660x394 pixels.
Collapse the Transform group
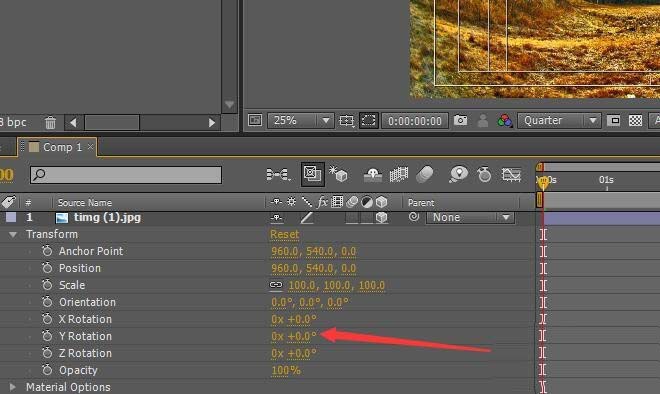click(x=13, y=234)
